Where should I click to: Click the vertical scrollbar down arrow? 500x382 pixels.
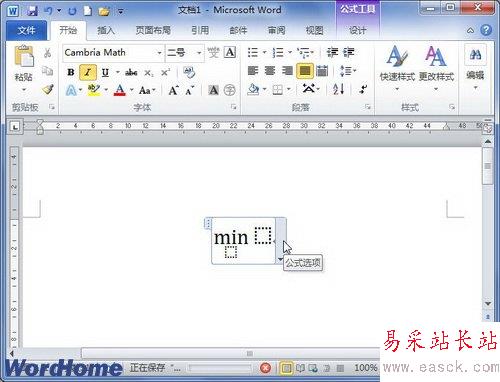[x=488, y=304]
